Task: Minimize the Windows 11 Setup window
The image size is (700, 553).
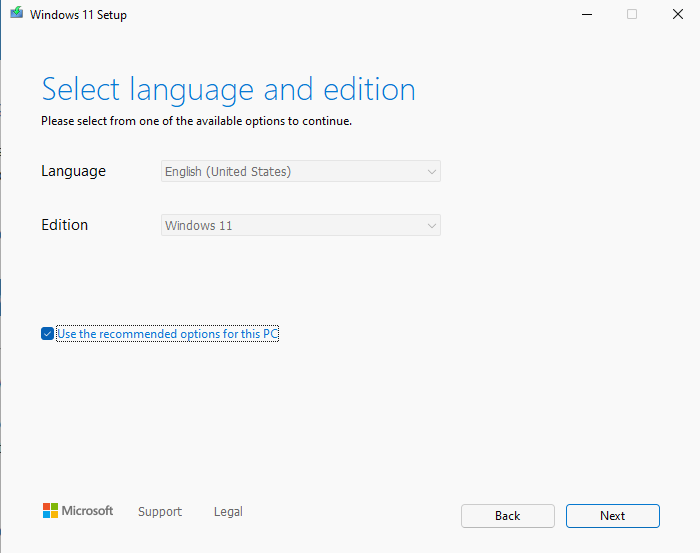Action: pos(587,14)
